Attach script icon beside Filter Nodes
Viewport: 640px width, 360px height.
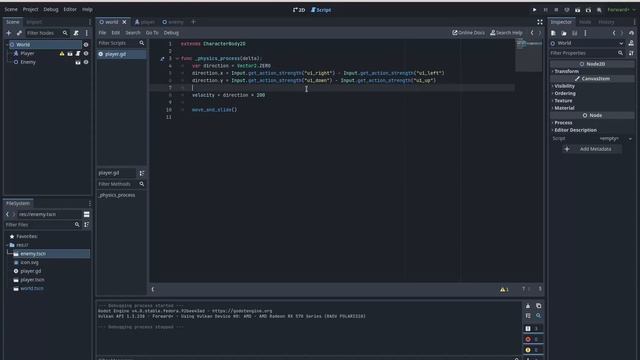[x=76, y=33]
